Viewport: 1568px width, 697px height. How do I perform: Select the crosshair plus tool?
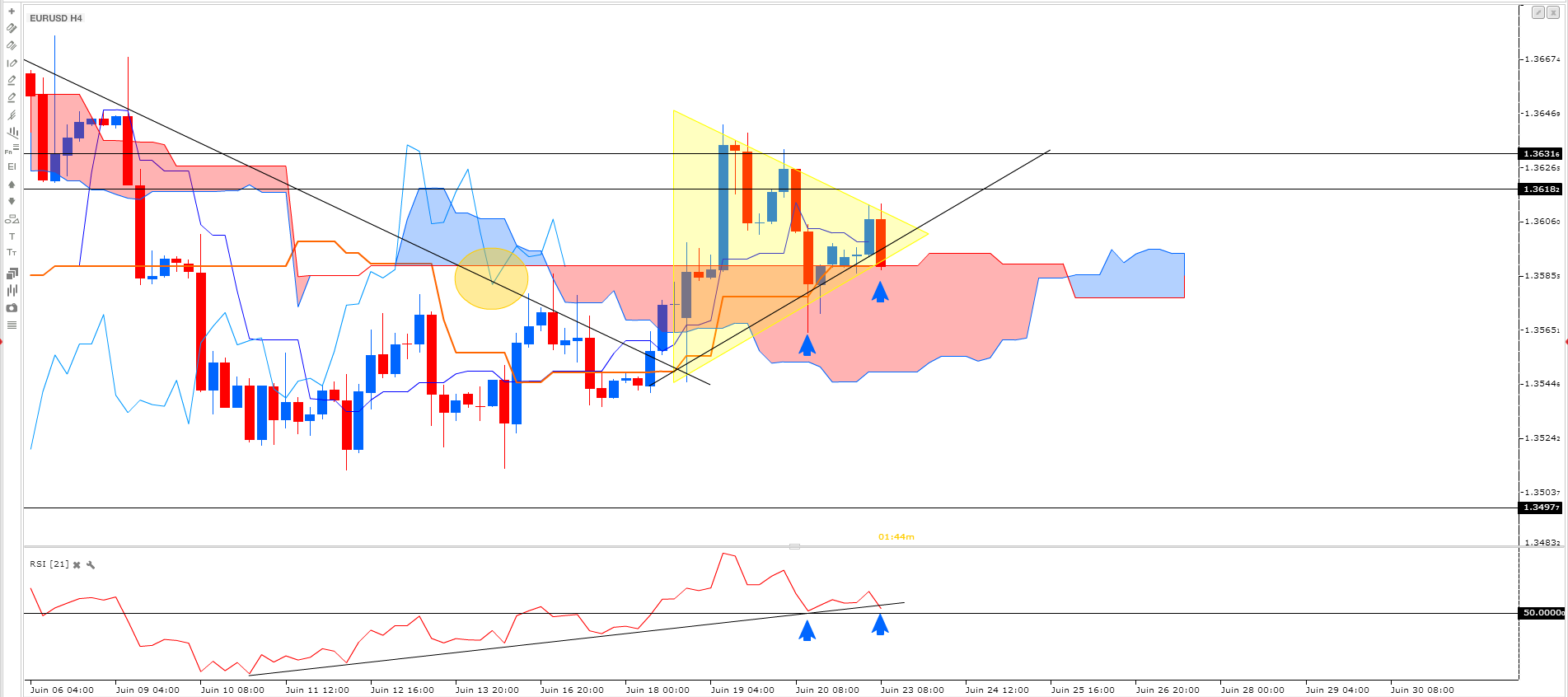(x=12, y=12)
